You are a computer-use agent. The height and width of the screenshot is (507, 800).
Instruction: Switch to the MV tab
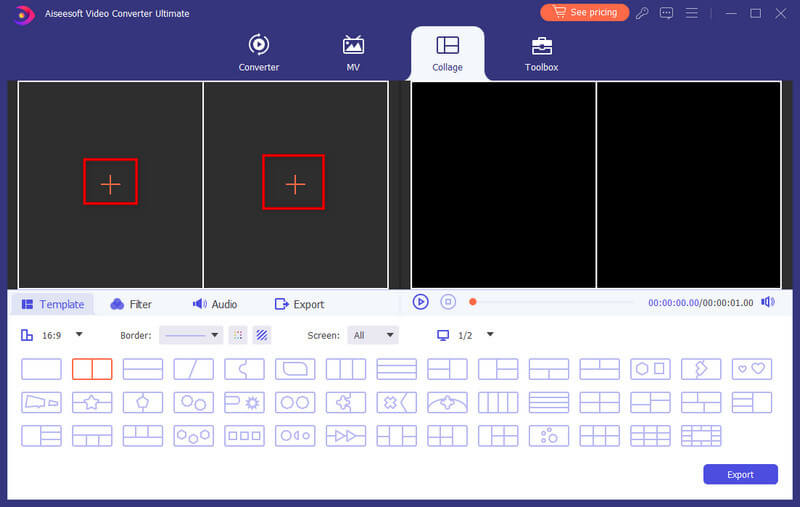click(x=353, y=53)
